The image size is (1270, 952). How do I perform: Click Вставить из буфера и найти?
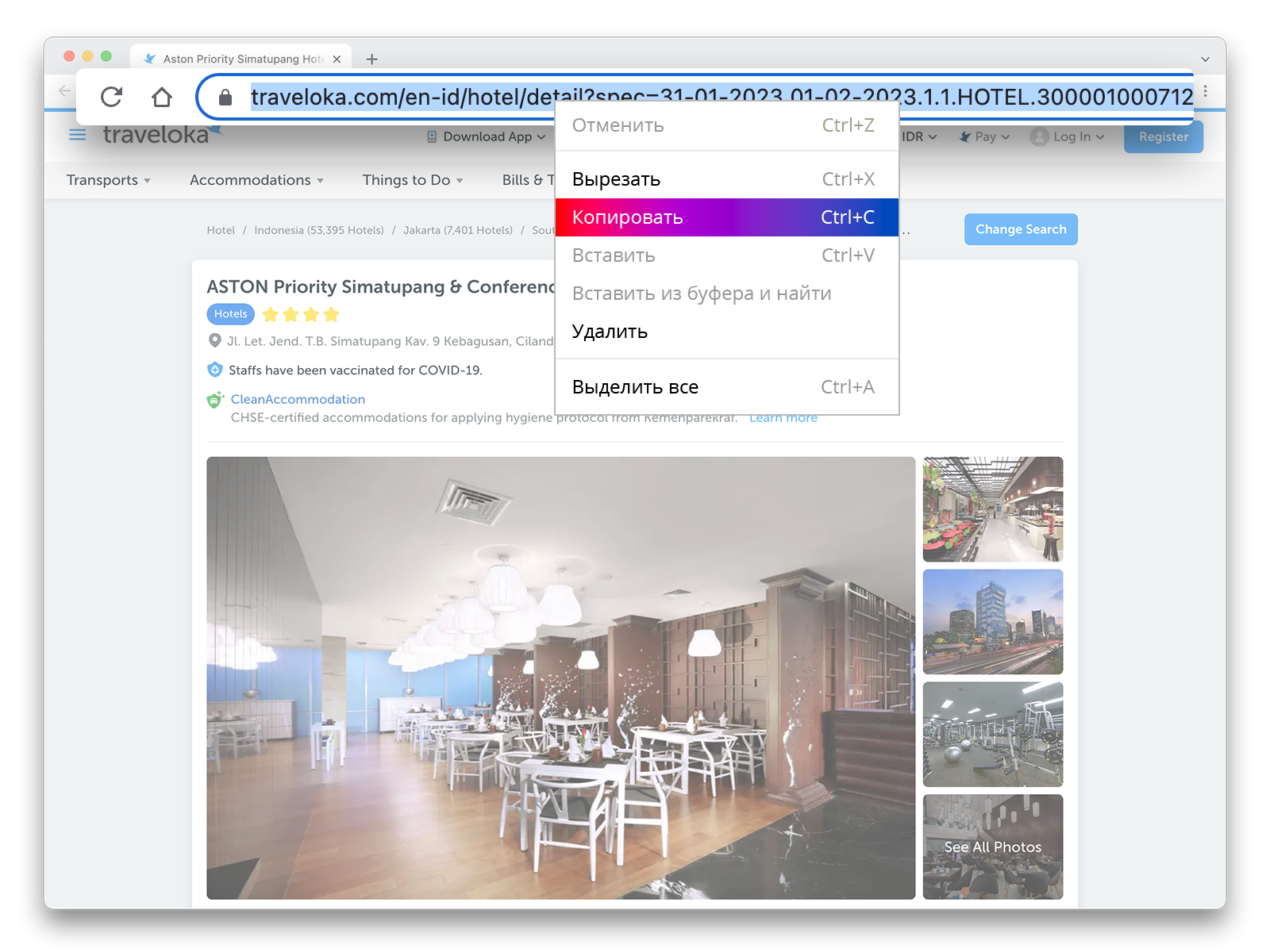727,294
